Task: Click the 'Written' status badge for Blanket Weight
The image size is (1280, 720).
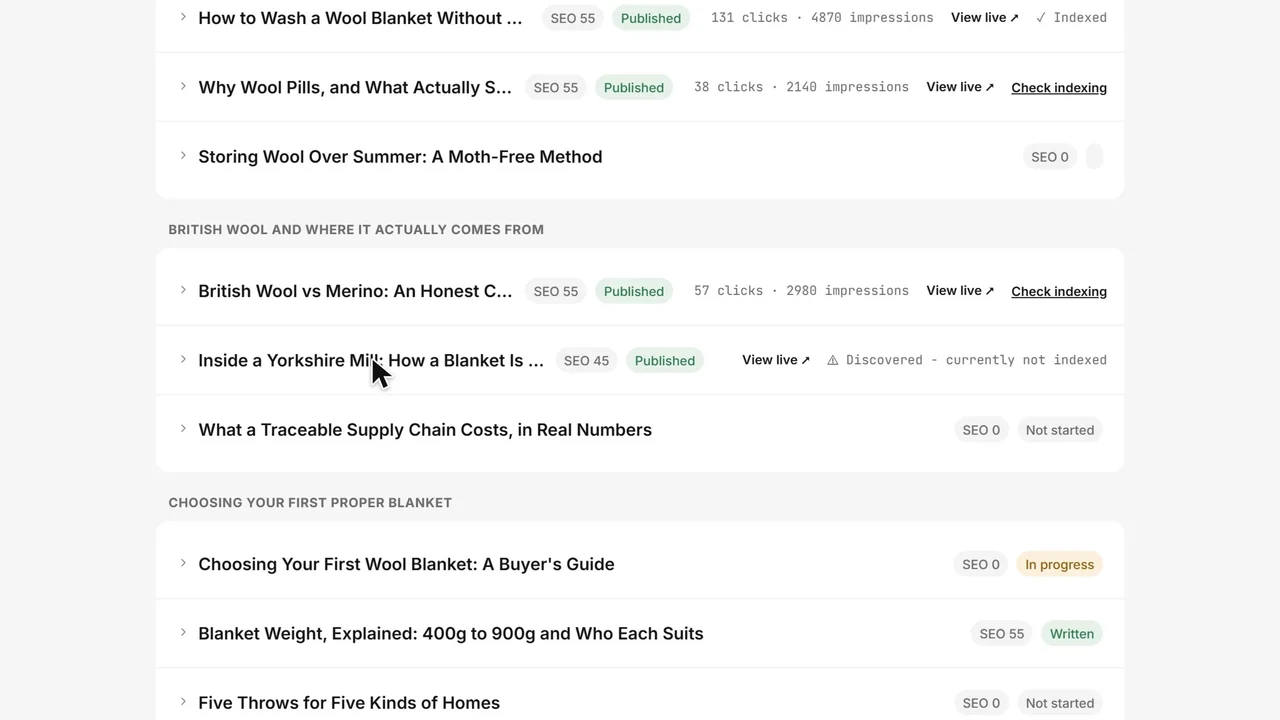Action: 1071,633
